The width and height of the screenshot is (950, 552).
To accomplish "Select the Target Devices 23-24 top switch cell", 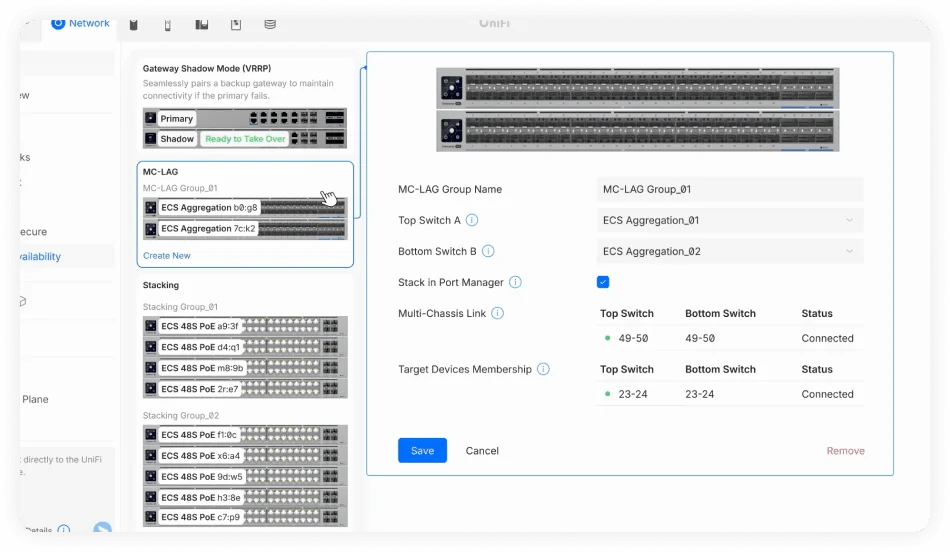I will (633, 394).
